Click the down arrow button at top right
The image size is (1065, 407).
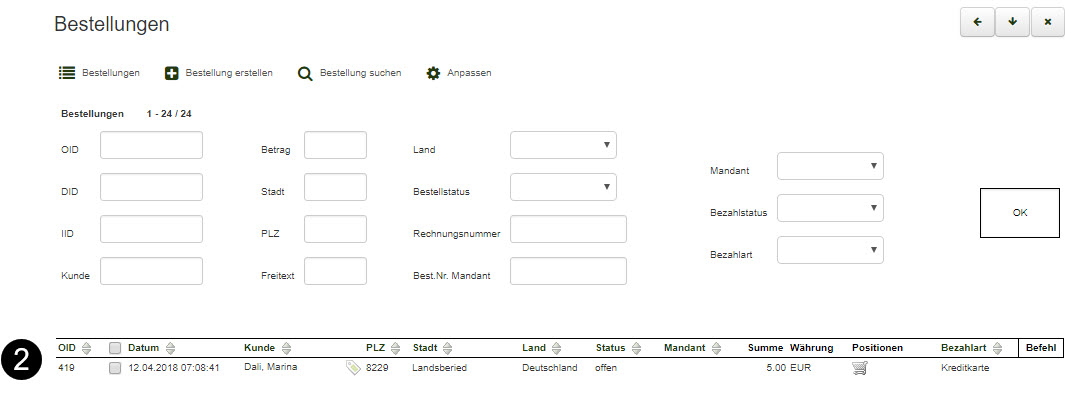[1012, 23]
